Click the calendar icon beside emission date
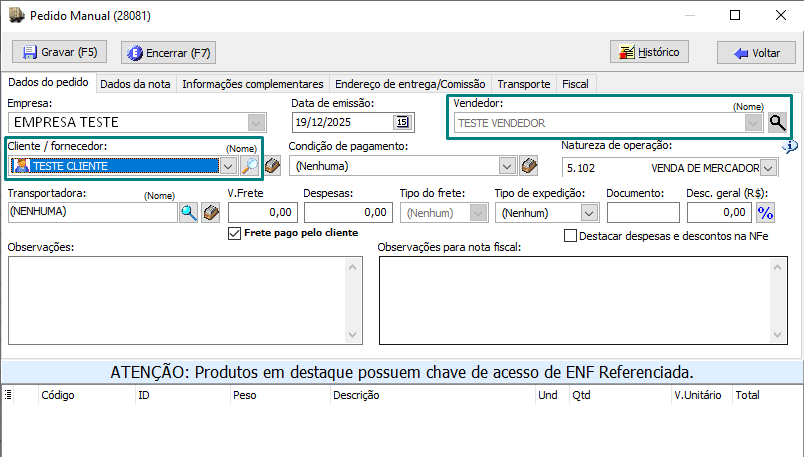Image resolution: width=804 pixels, height=457 pixels. click(402, 122)
